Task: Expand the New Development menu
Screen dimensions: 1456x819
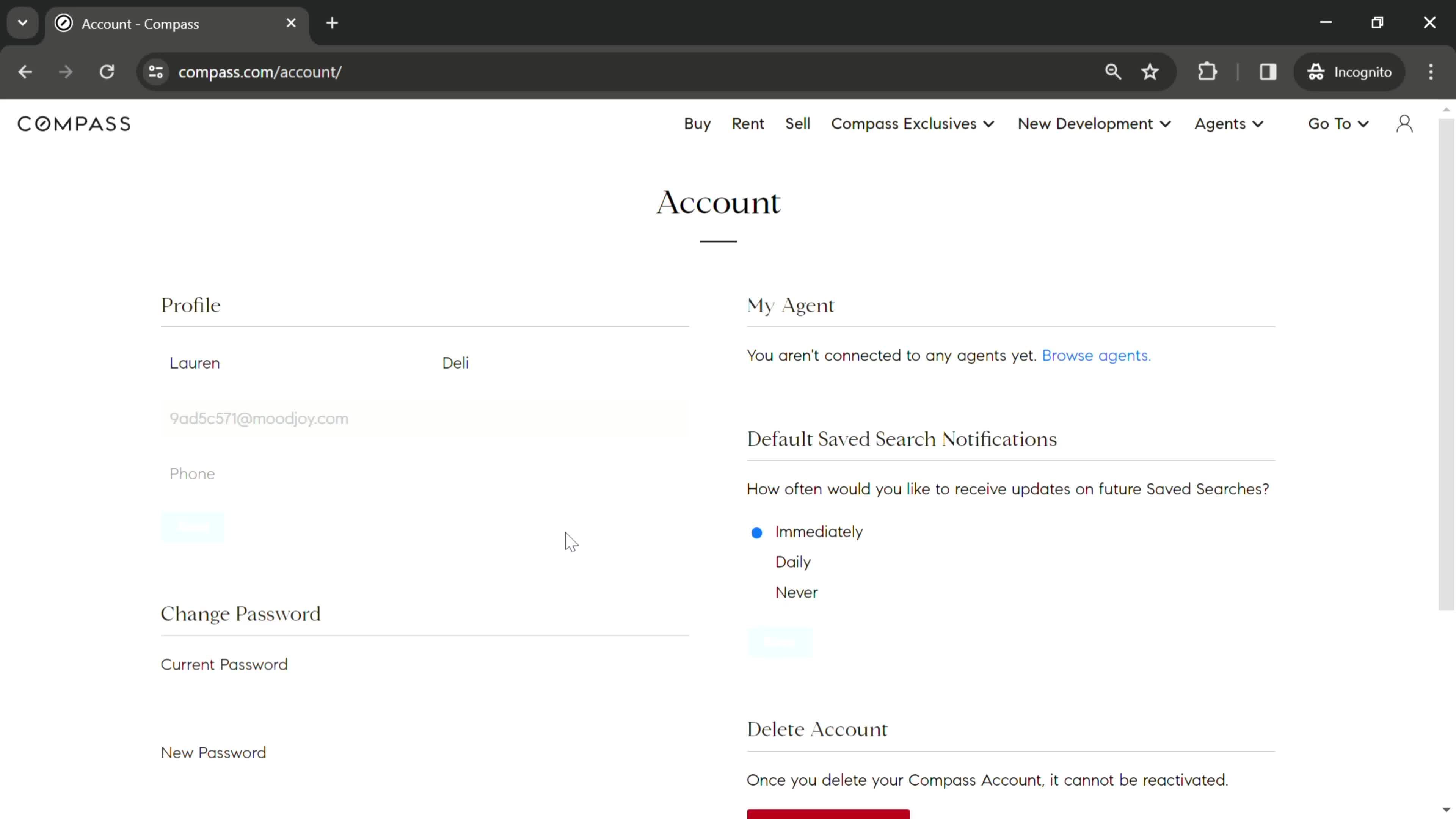Action: coord(1094,124)
